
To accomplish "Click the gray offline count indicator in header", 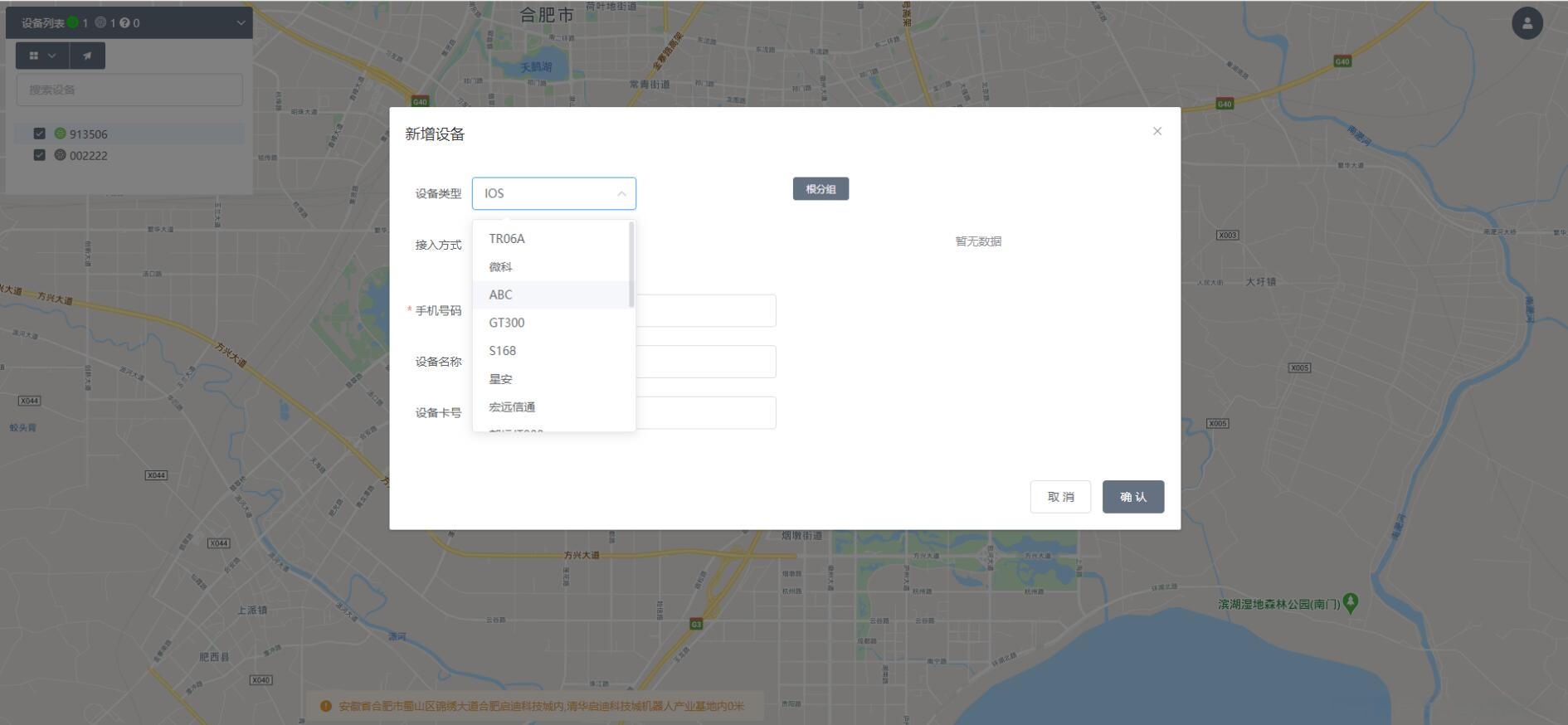I will pos(100,22).
